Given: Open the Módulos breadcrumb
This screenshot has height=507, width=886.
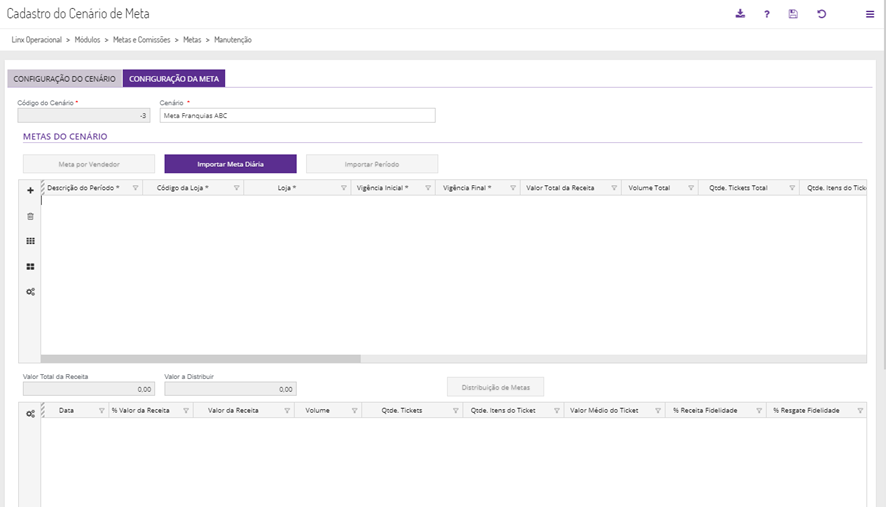Looking at the screenshot, I should tap(87, 40).
